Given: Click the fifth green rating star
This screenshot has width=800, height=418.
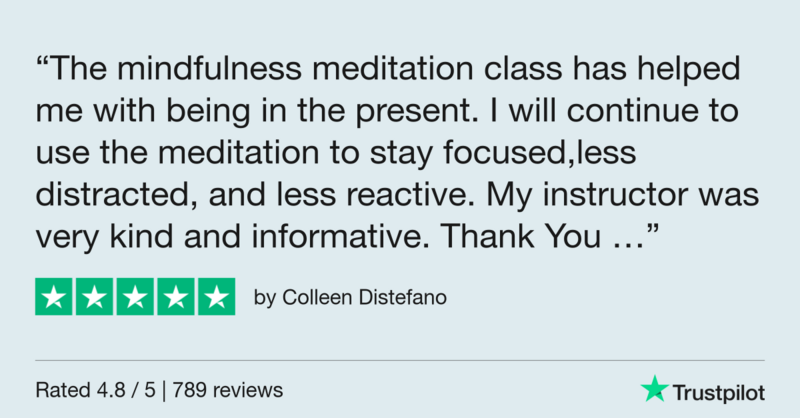Looking at the screenshot, I should [215, 296].
